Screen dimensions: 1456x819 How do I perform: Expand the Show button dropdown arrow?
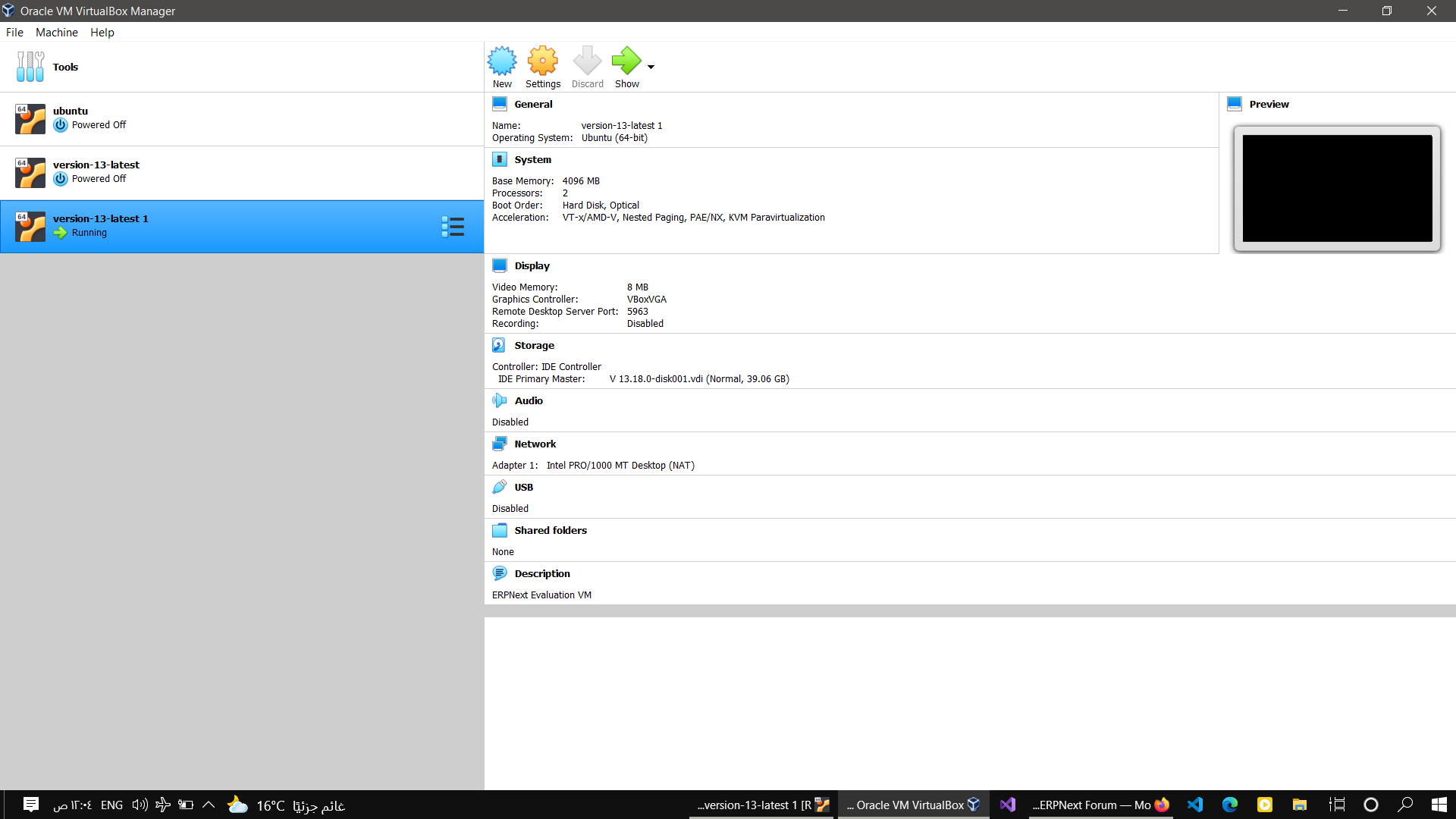(x=651, y=67)
